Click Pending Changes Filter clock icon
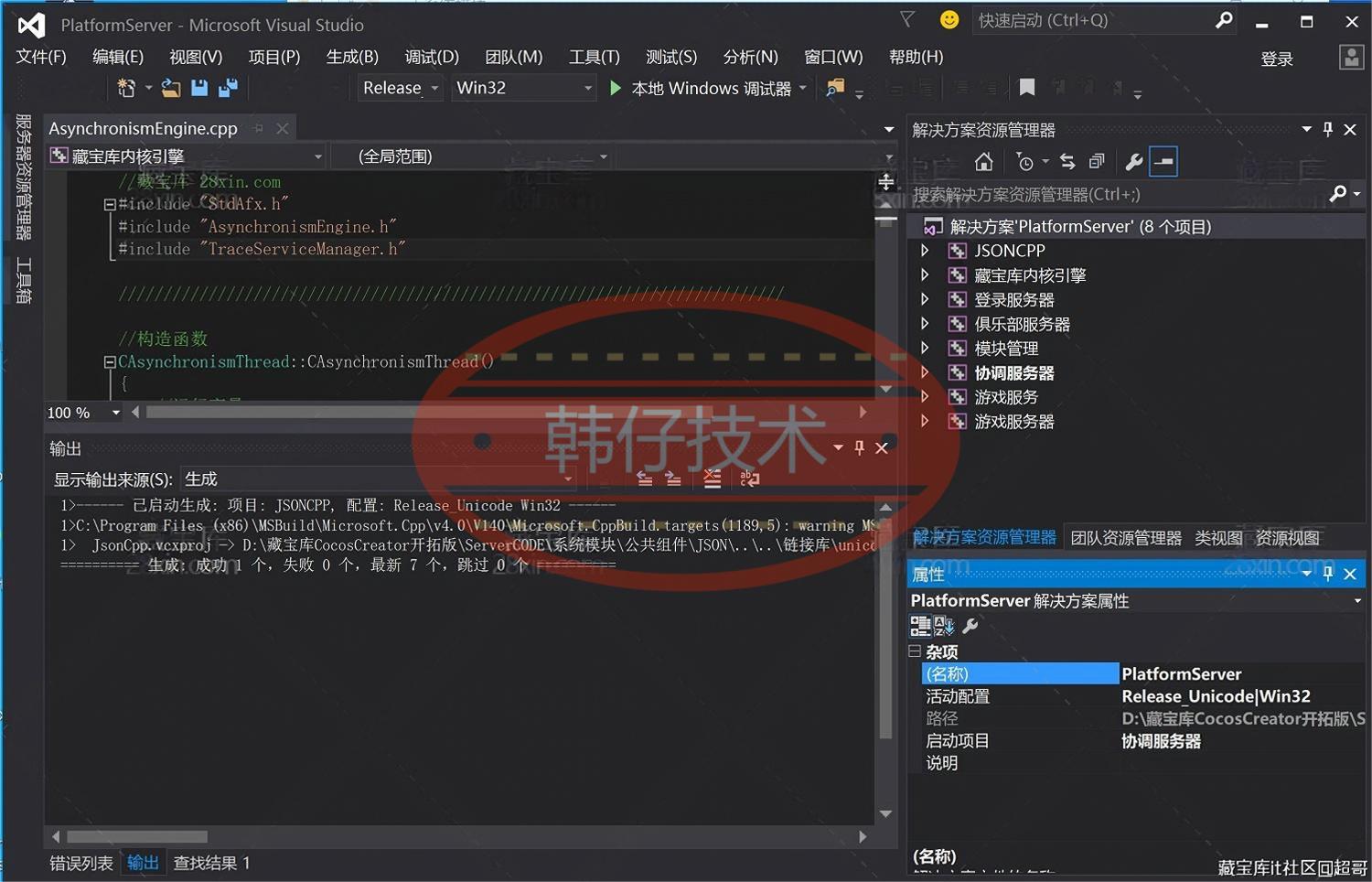Screen dimensions: 1372x882 1025,162
